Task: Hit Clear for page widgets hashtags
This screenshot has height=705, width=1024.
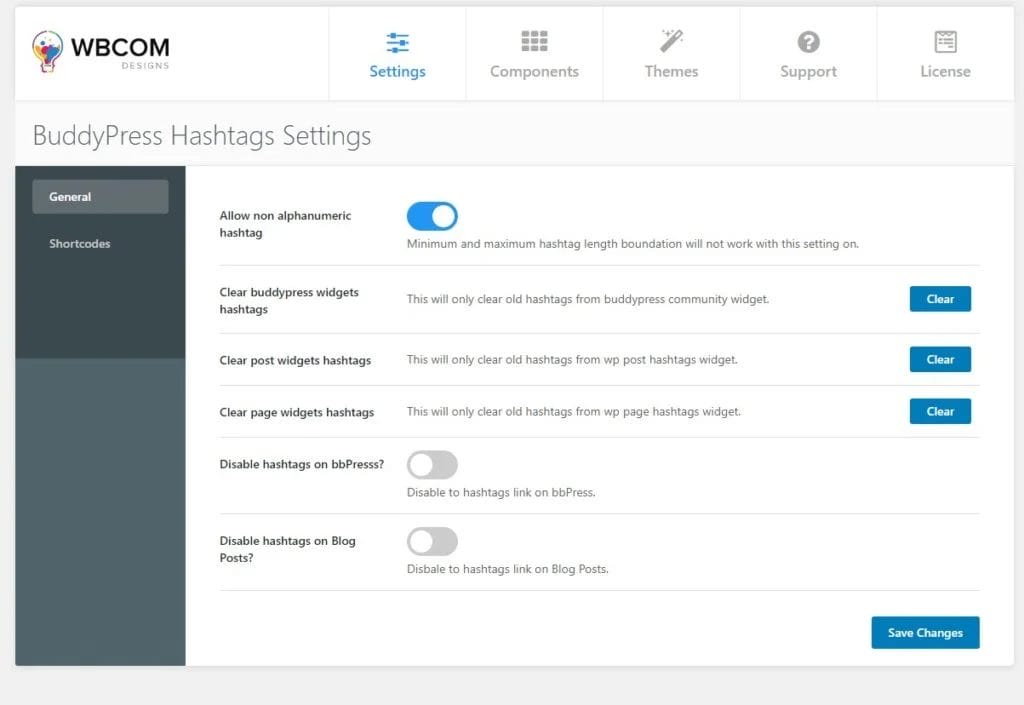Action: point(940,411)
